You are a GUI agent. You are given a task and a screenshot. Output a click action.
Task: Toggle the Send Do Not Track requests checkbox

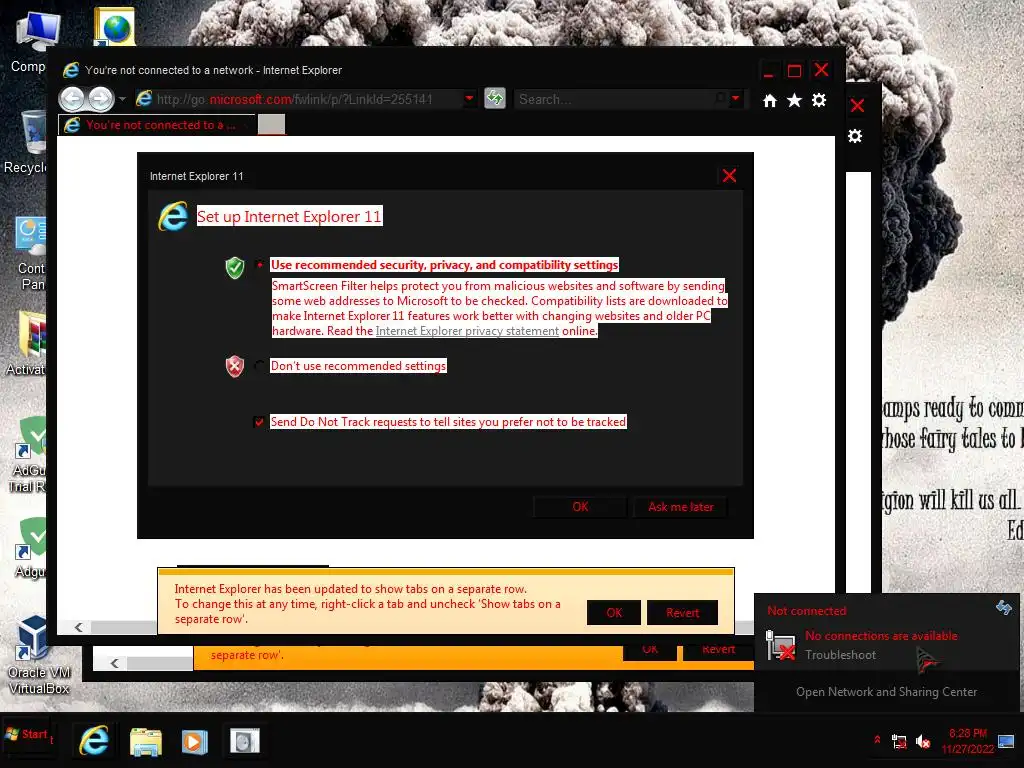[259, 422]
